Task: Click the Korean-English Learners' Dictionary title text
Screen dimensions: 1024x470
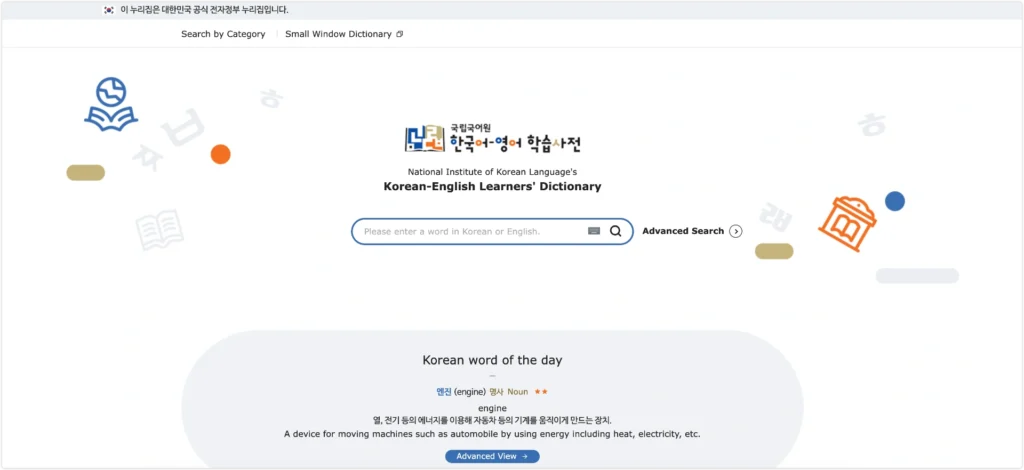Action: pyautogui.click(x=492, y=187)
